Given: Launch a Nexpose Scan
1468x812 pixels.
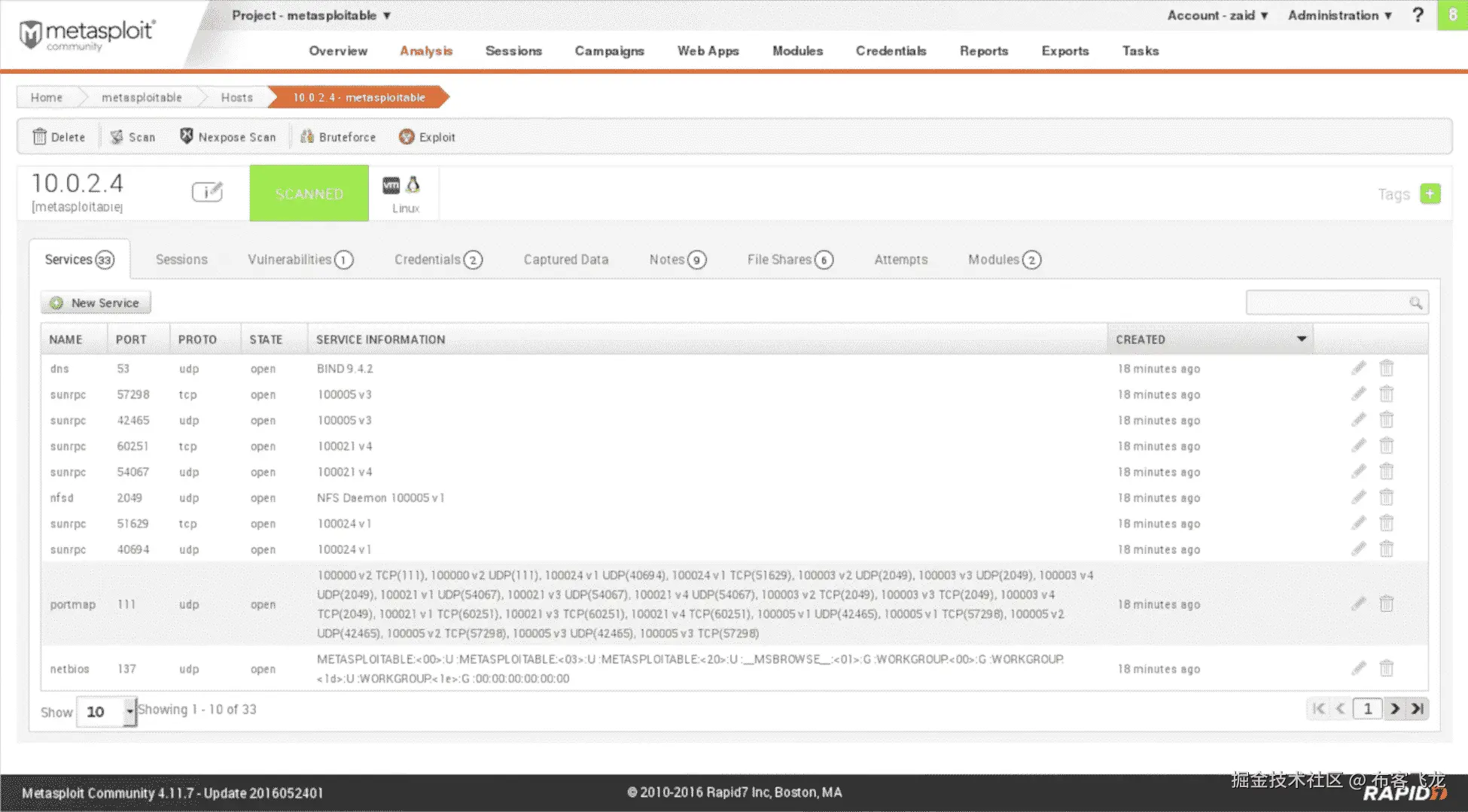Looking at the screenshot, I should pyautogui.click(x=227, y=137).
